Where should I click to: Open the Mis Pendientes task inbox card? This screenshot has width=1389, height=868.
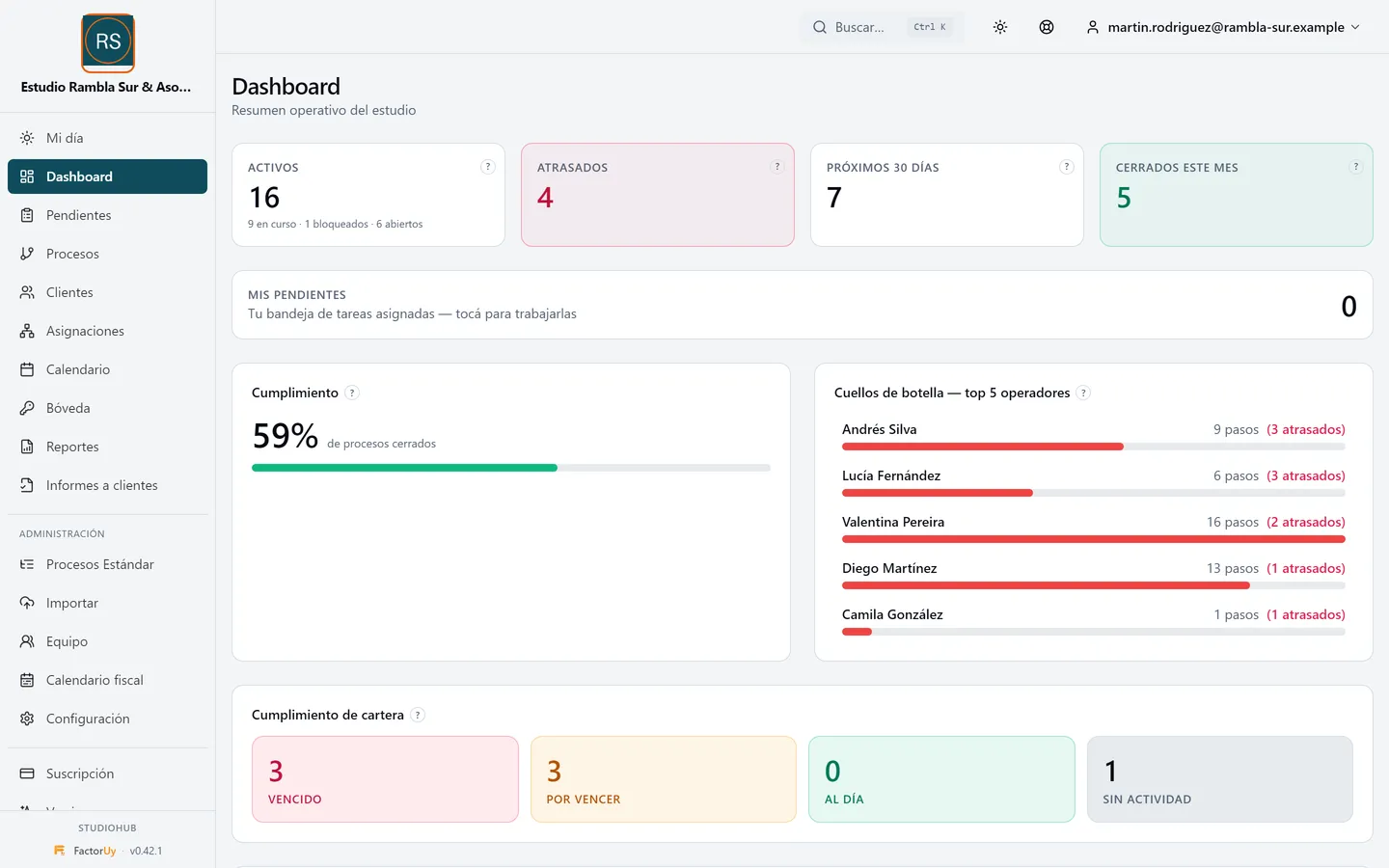tap(803, 305)
